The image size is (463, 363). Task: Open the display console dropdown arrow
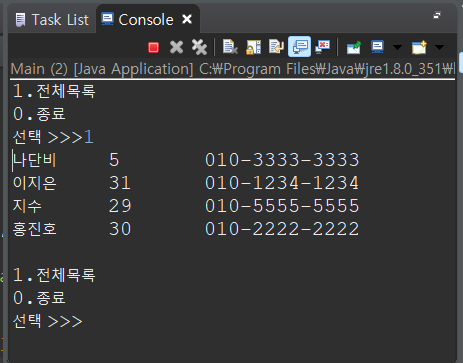click(x=397, y=47)
